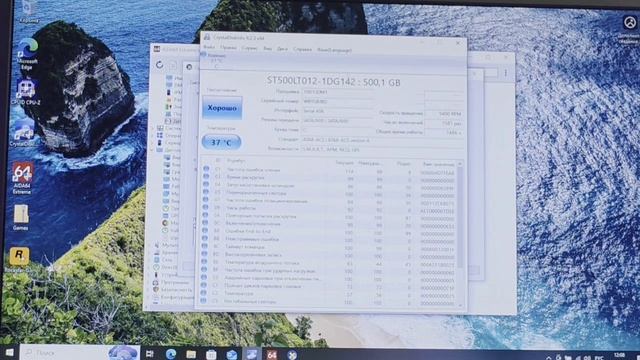Click the Serial ATA interface field
This screenshot has height=360, width=640.
(x=338, y=111)
